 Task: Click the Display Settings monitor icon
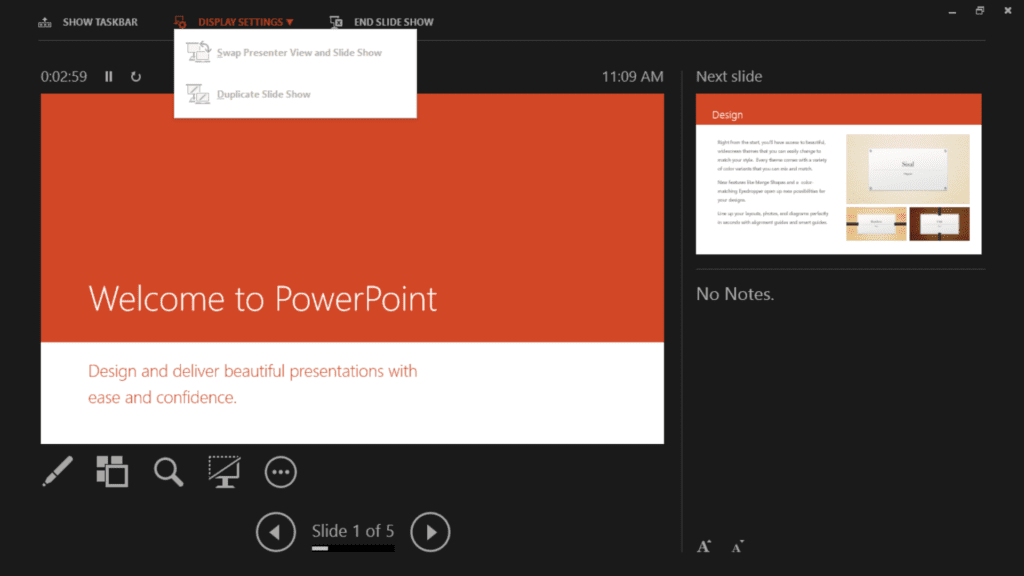(180, 22)
